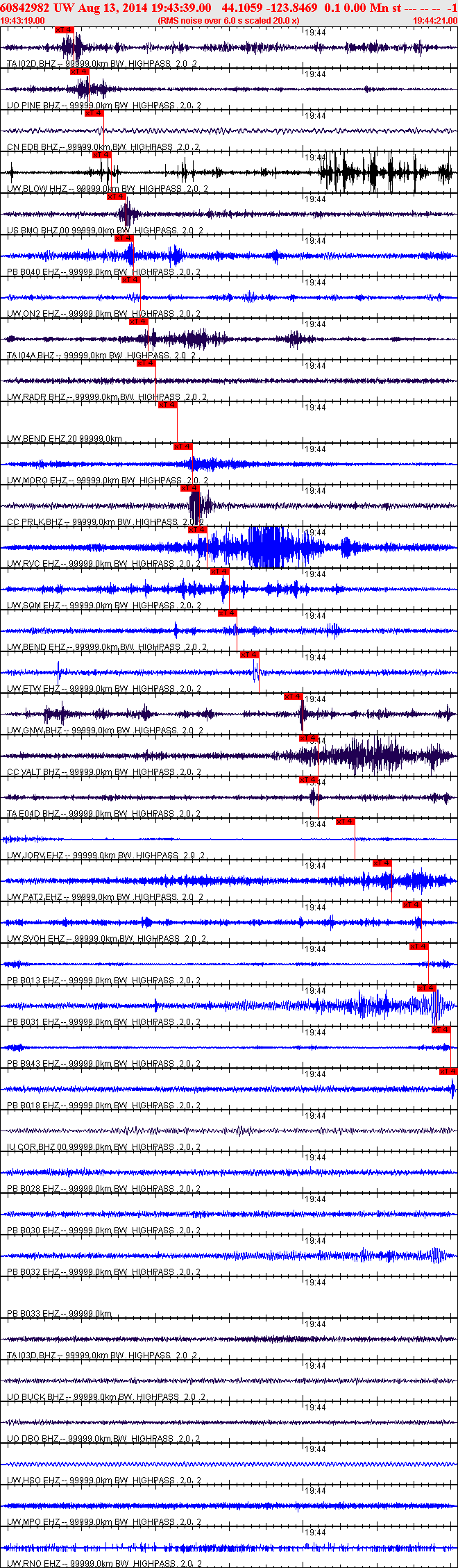This screenshot has width=458, height=1568.
Task: Click the arrival flag above CC PRLK trace
Action: click(190, 488)
